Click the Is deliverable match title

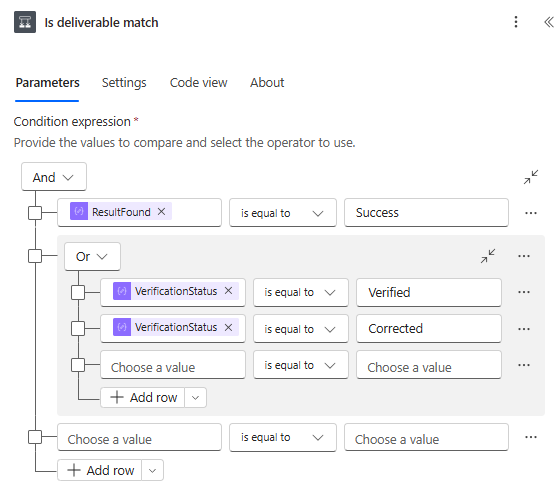pyautogui.click(x=101, y=22)
